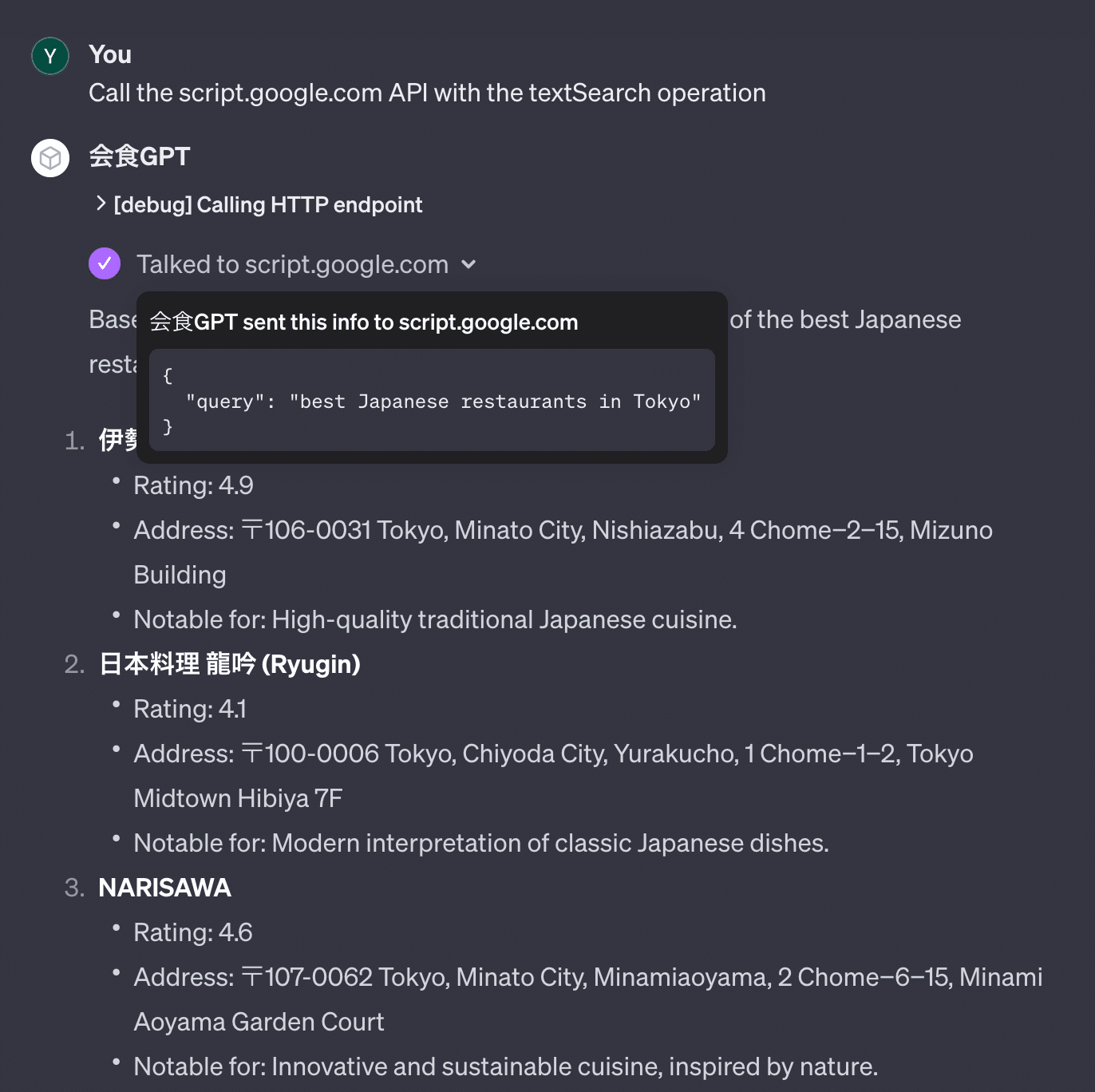Screen dimensions: 1095x1092
Task: Click the 'sent this info to script.google.com' popup header
Action: [364, 322]
